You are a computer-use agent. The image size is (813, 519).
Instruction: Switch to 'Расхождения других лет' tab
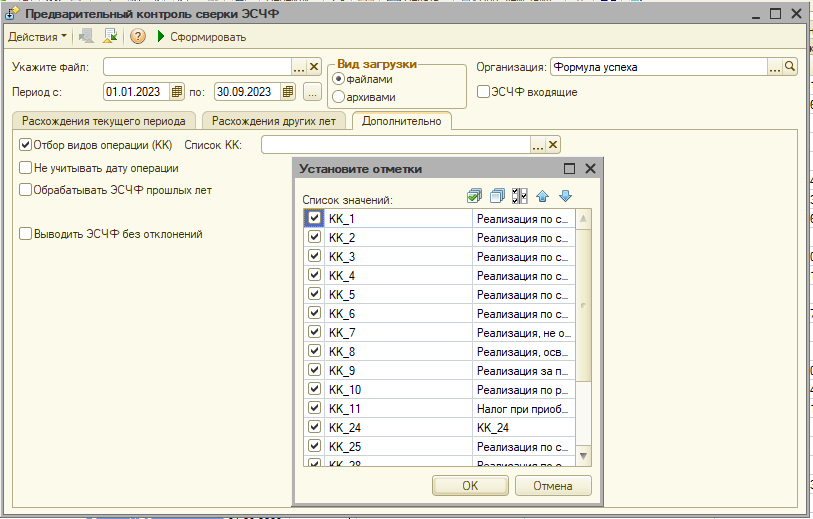(277, 121)
